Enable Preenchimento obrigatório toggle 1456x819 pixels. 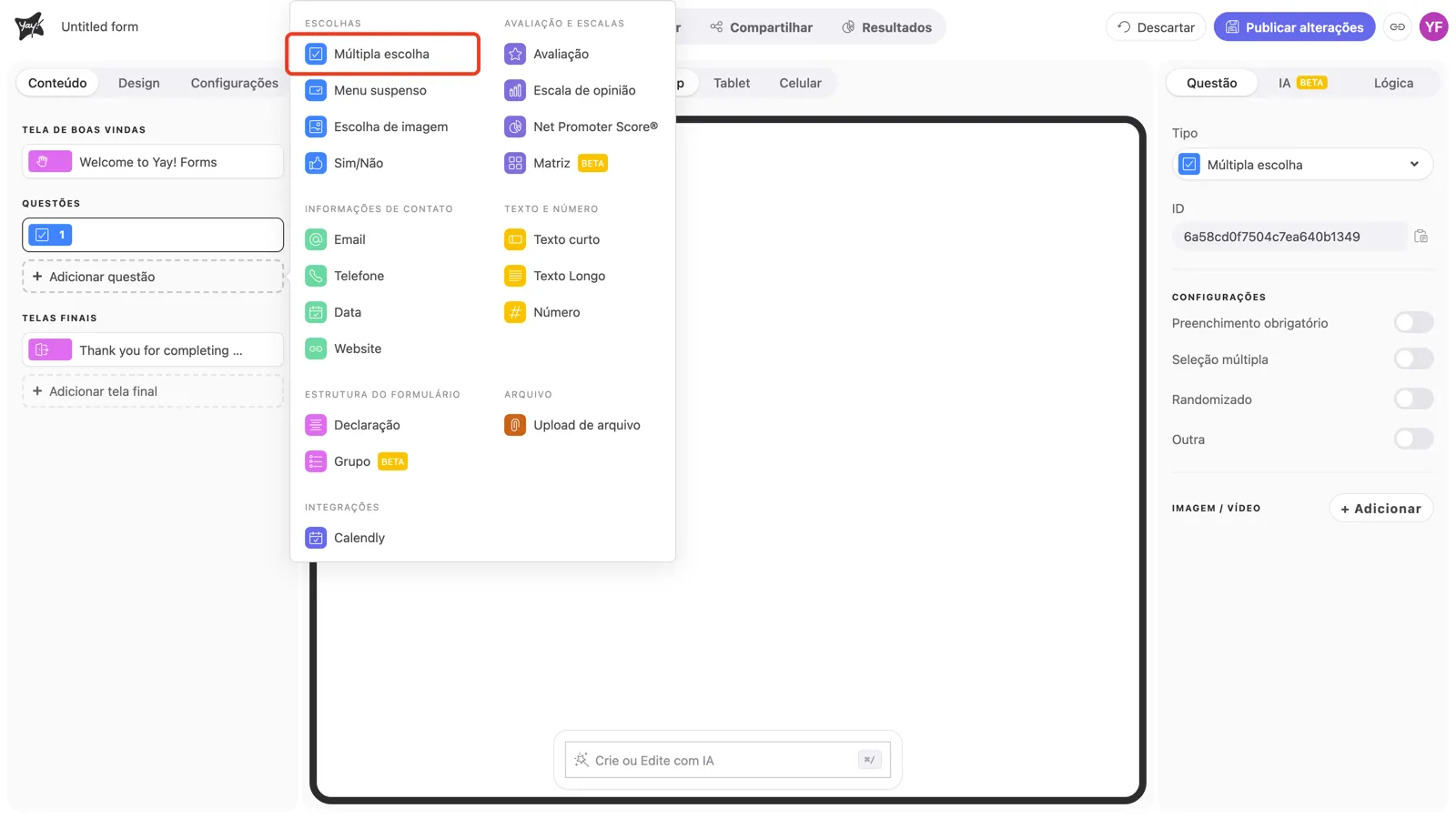tap(1413, 322)
